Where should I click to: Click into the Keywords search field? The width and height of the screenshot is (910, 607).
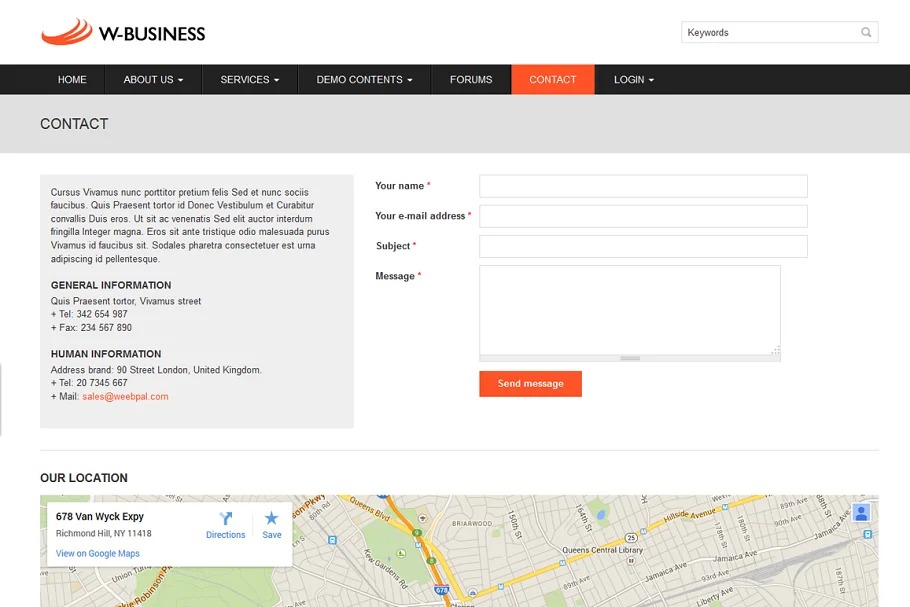pos(768,33)
